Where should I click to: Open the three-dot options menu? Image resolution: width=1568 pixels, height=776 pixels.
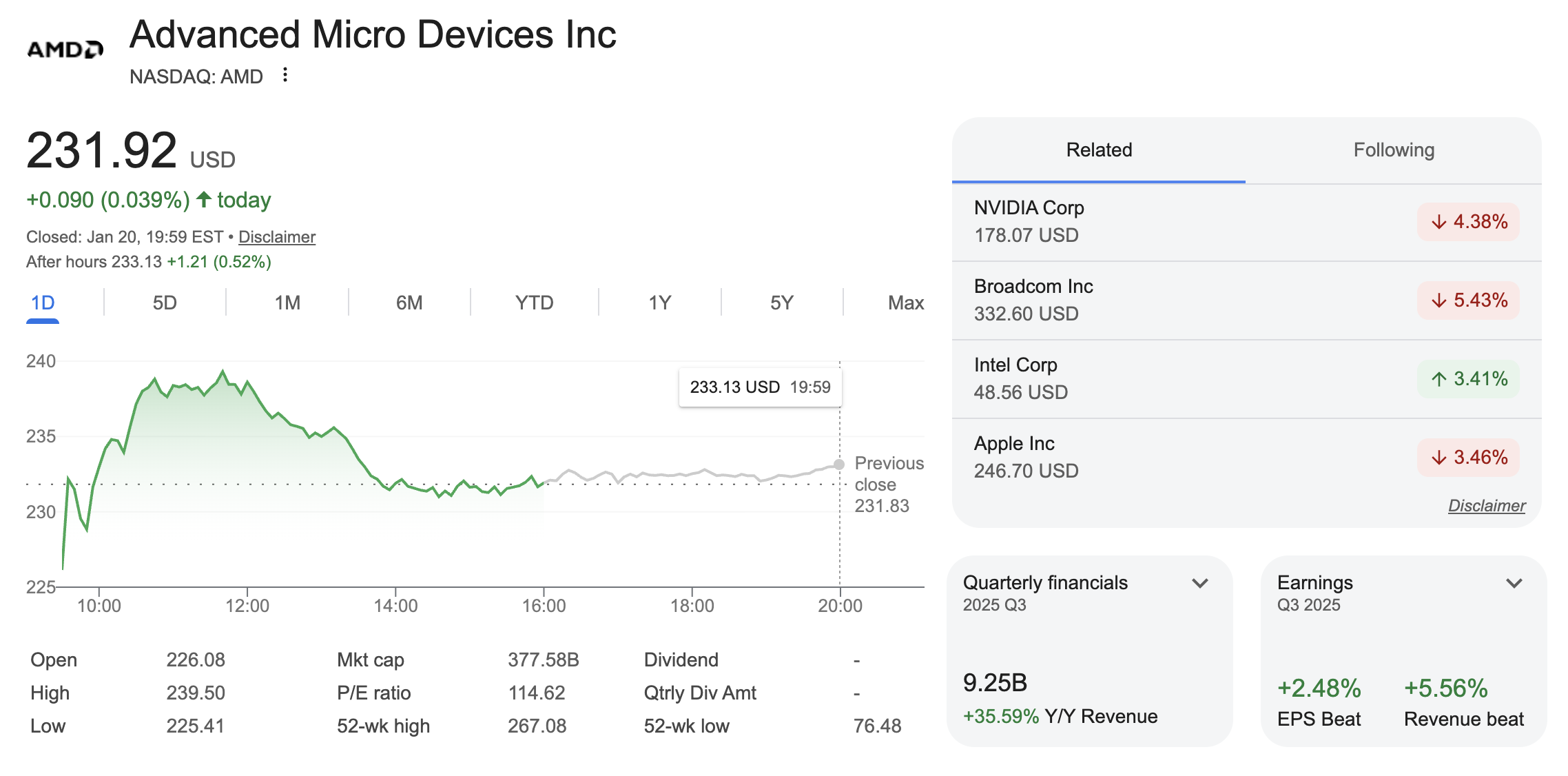(285, 75)
